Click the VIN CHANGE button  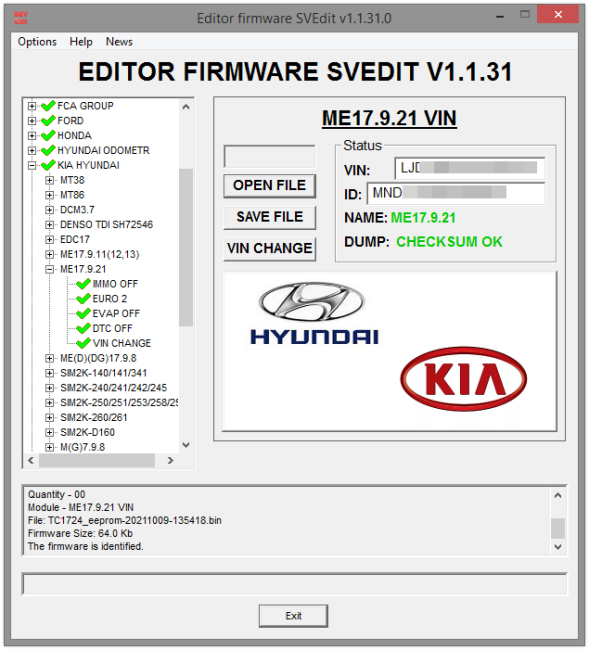pos(269,248)
